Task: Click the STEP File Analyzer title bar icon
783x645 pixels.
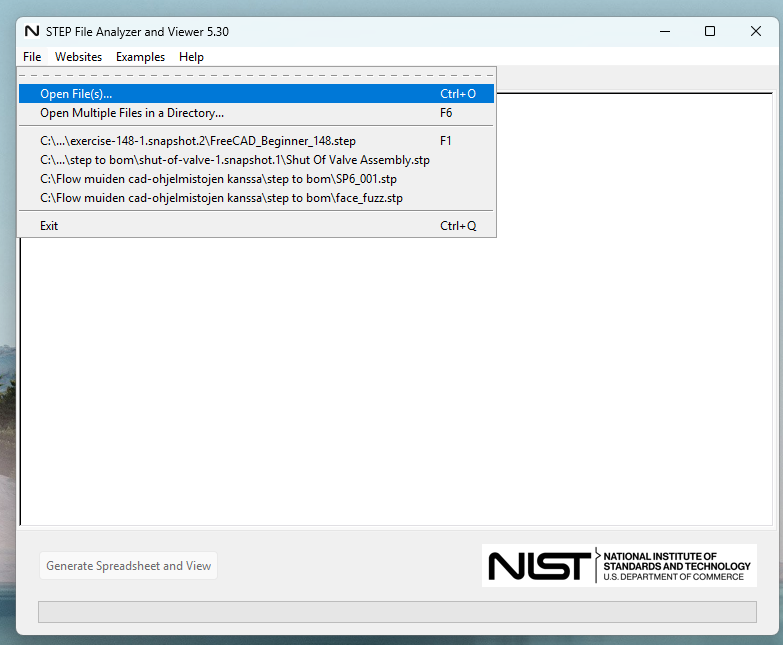Action: click(x=32, y=31)
